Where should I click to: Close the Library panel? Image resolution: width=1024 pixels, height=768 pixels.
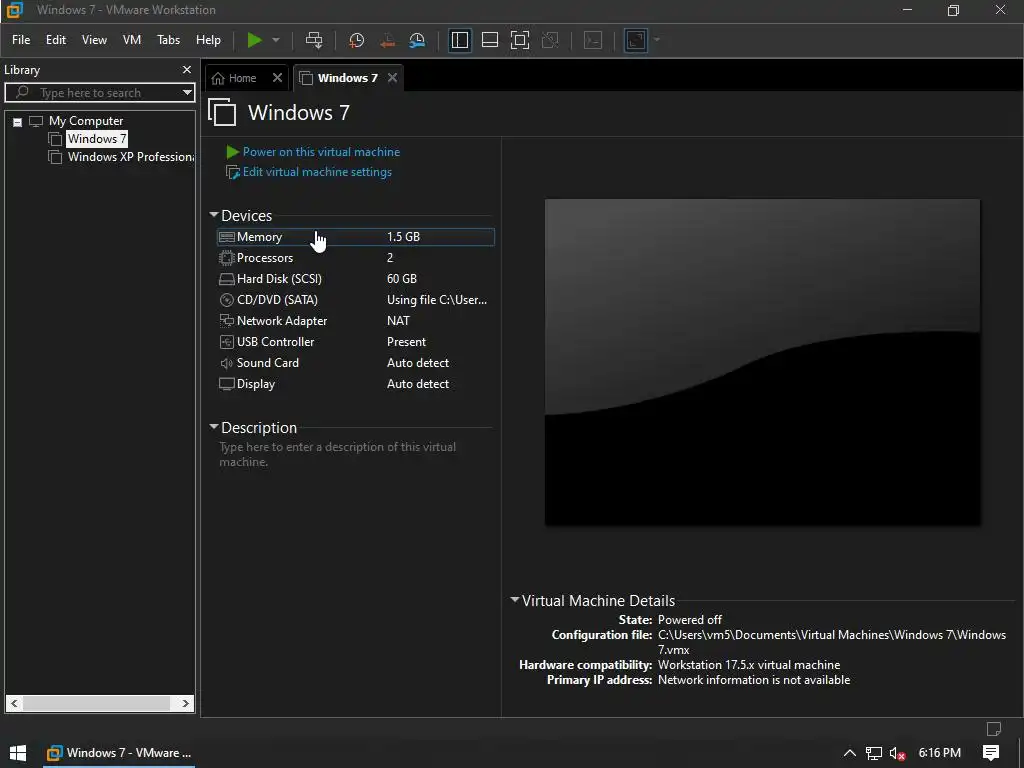187,69
